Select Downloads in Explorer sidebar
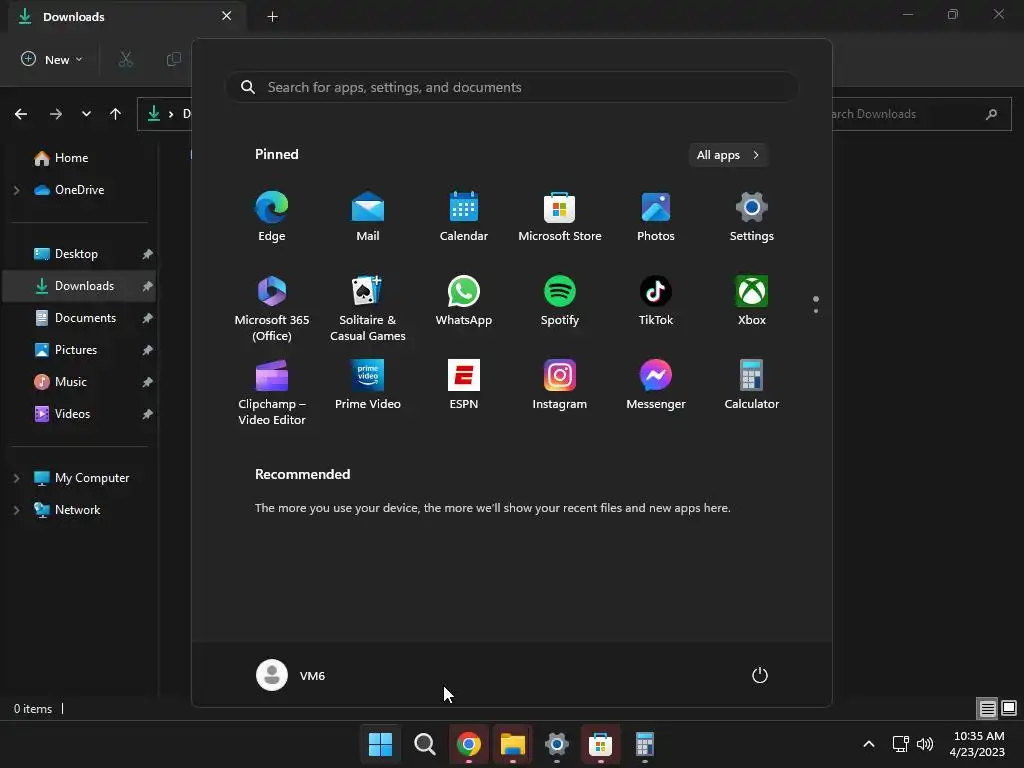The height and width of the screenshot is (768, 1024). click(x=79, y=286)
